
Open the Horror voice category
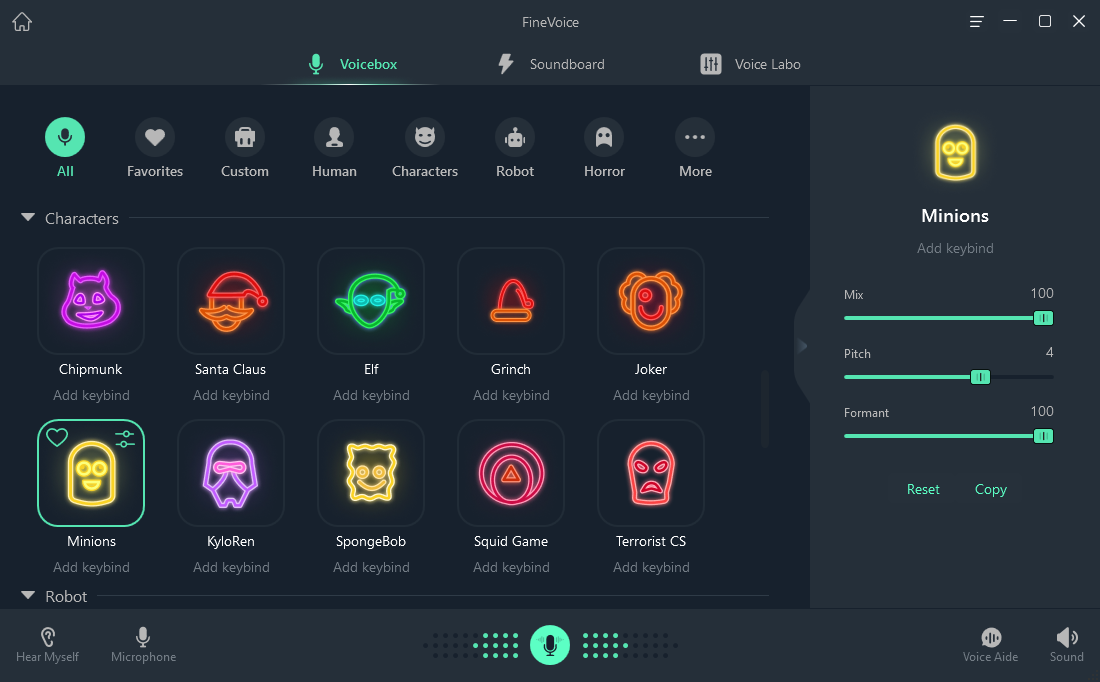tap(604, 138)
